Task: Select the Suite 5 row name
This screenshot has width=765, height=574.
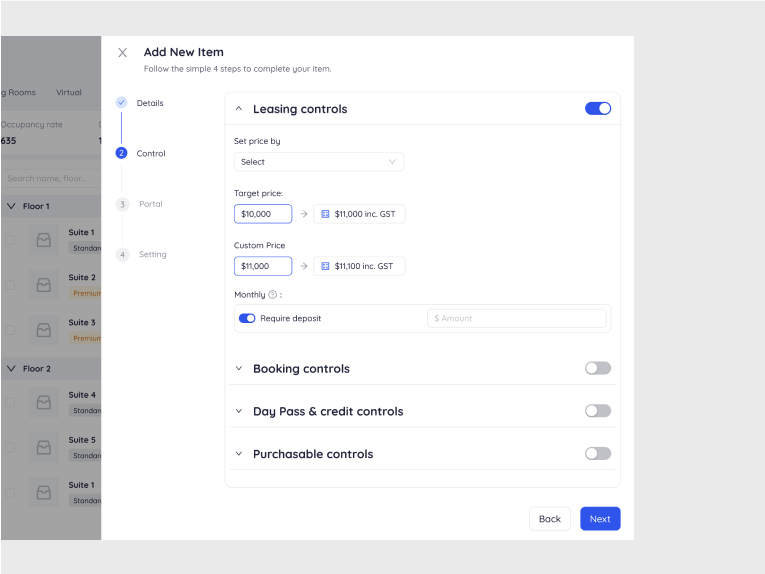Action: pyautogui.click(x=82, y=440)
